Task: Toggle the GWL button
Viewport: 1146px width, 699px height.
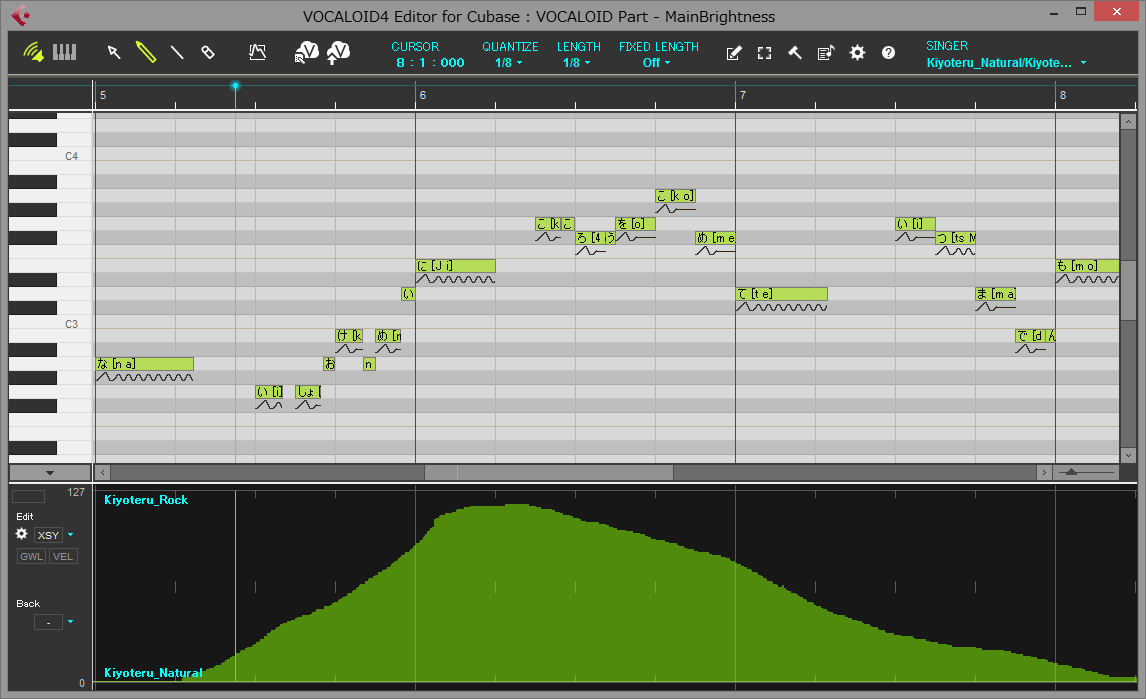Action: coord(31,556)
